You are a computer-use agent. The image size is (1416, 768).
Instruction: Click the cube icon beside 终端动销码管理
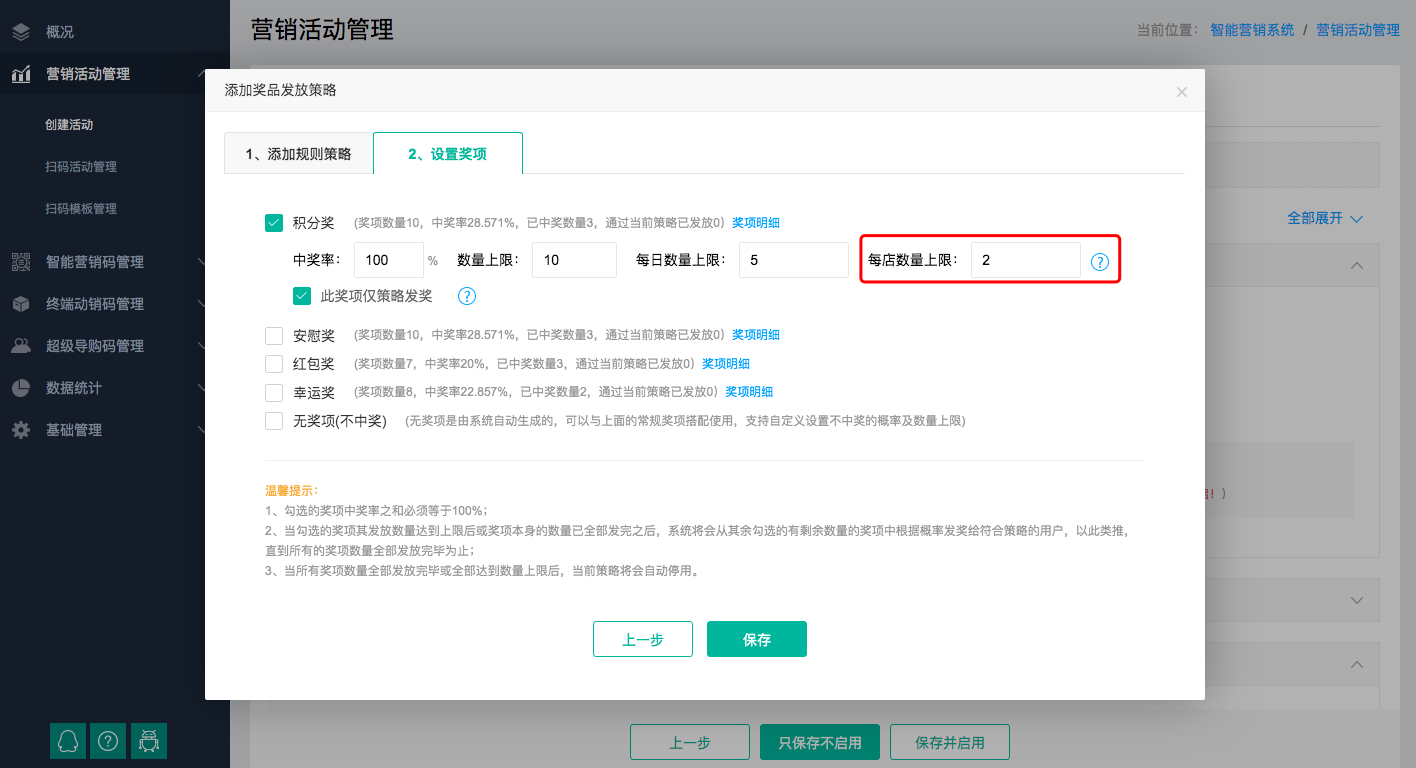click(x=21, y=304)
